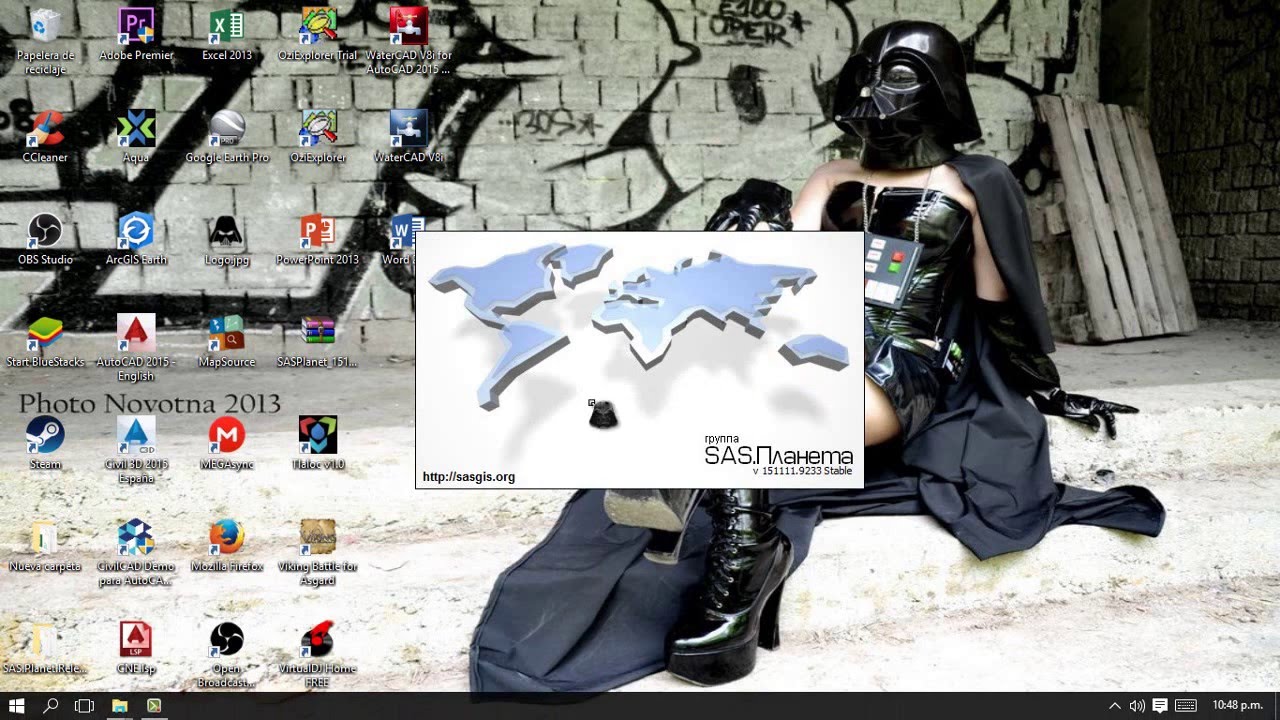Screen dimensions: 1280x720
Task: Select the OBS Studio desktop icon
Action: point(45,239)
